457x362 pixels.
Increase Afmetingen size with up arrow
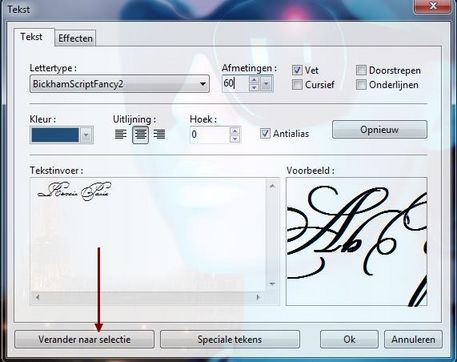254,80
